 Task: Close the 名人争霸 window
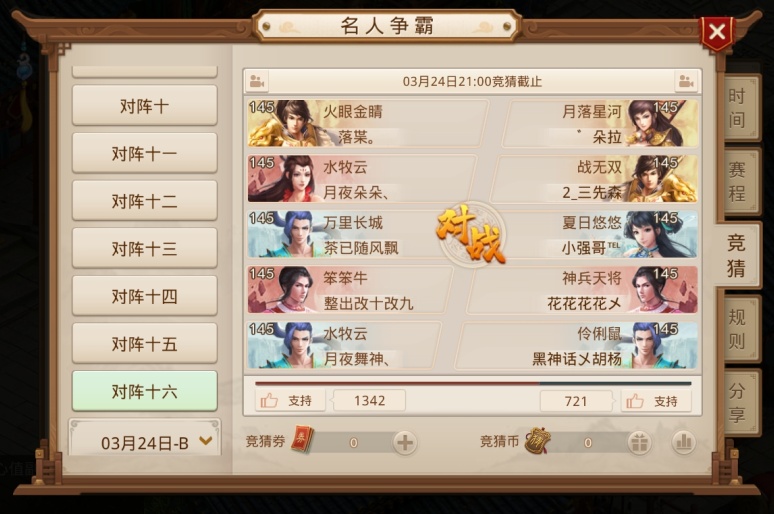pos(717,33)
